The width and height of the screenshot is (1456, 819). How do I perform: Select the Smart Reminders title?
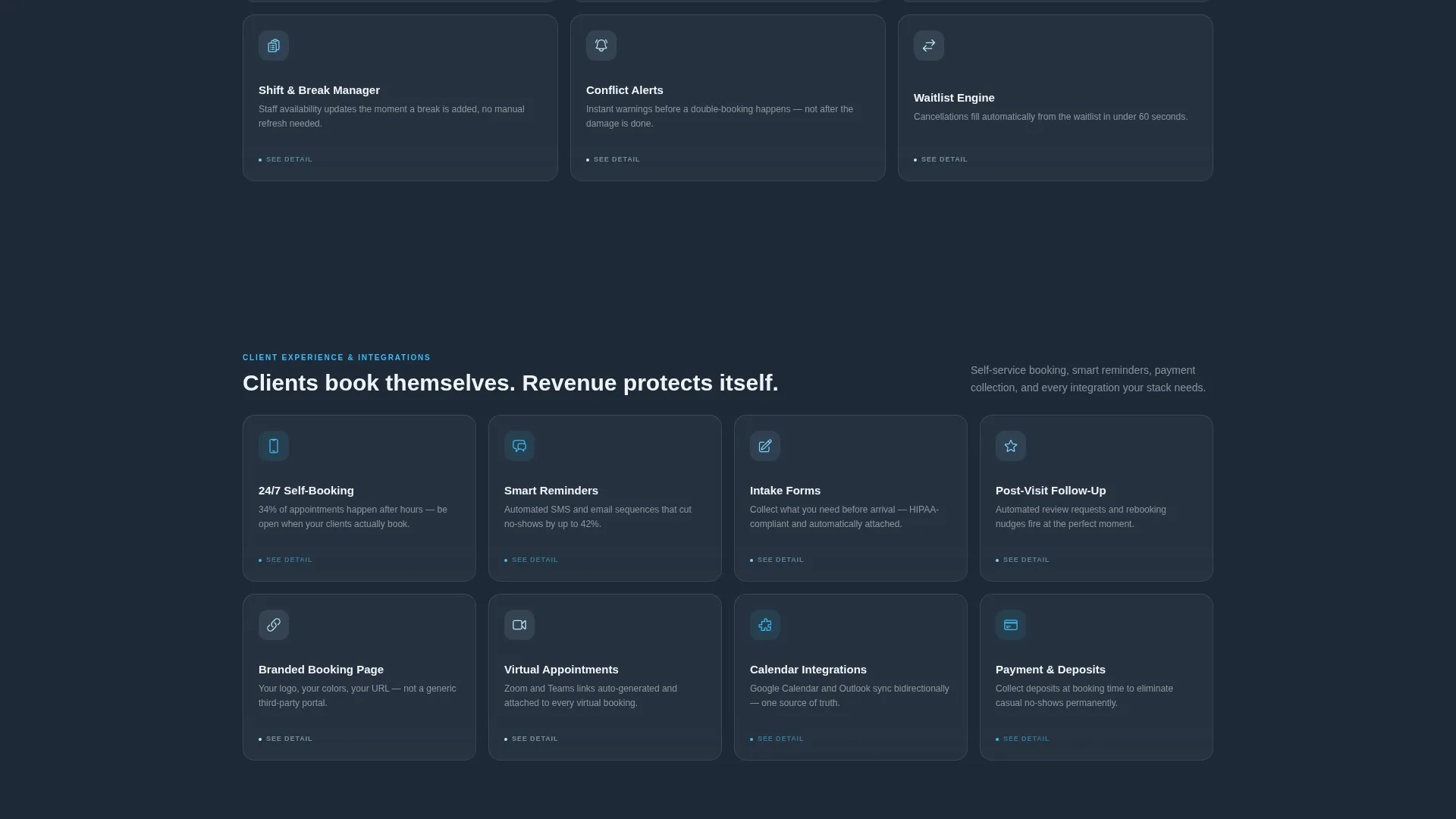coord(551,491)
